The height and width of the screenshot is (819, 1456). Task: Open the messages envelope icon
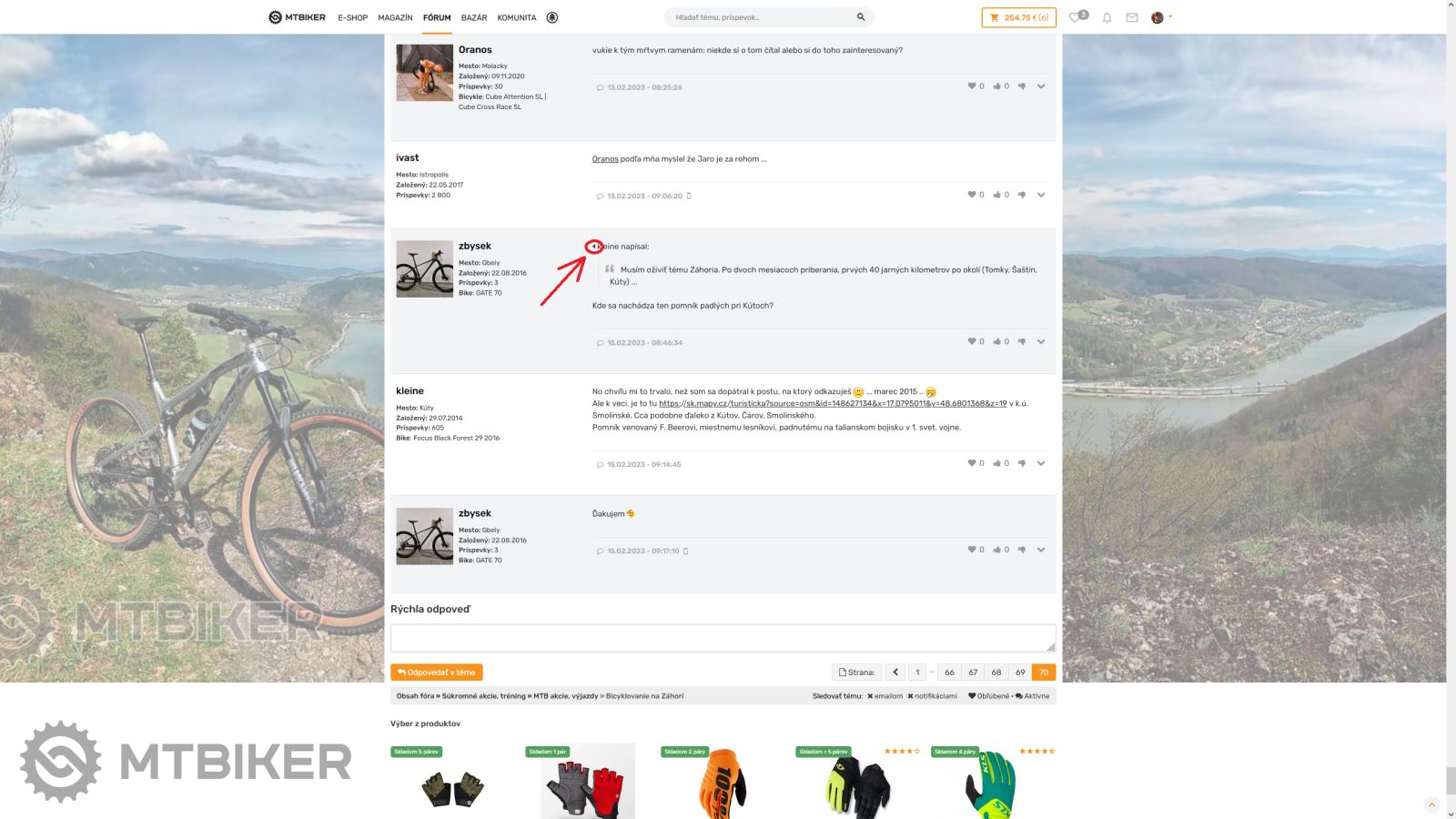coord(1132,17)
